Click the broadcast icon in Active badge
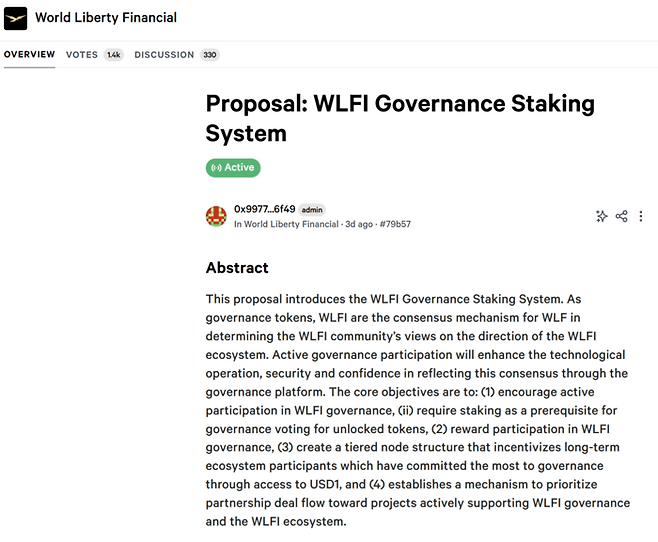 (x=215, y=168)
